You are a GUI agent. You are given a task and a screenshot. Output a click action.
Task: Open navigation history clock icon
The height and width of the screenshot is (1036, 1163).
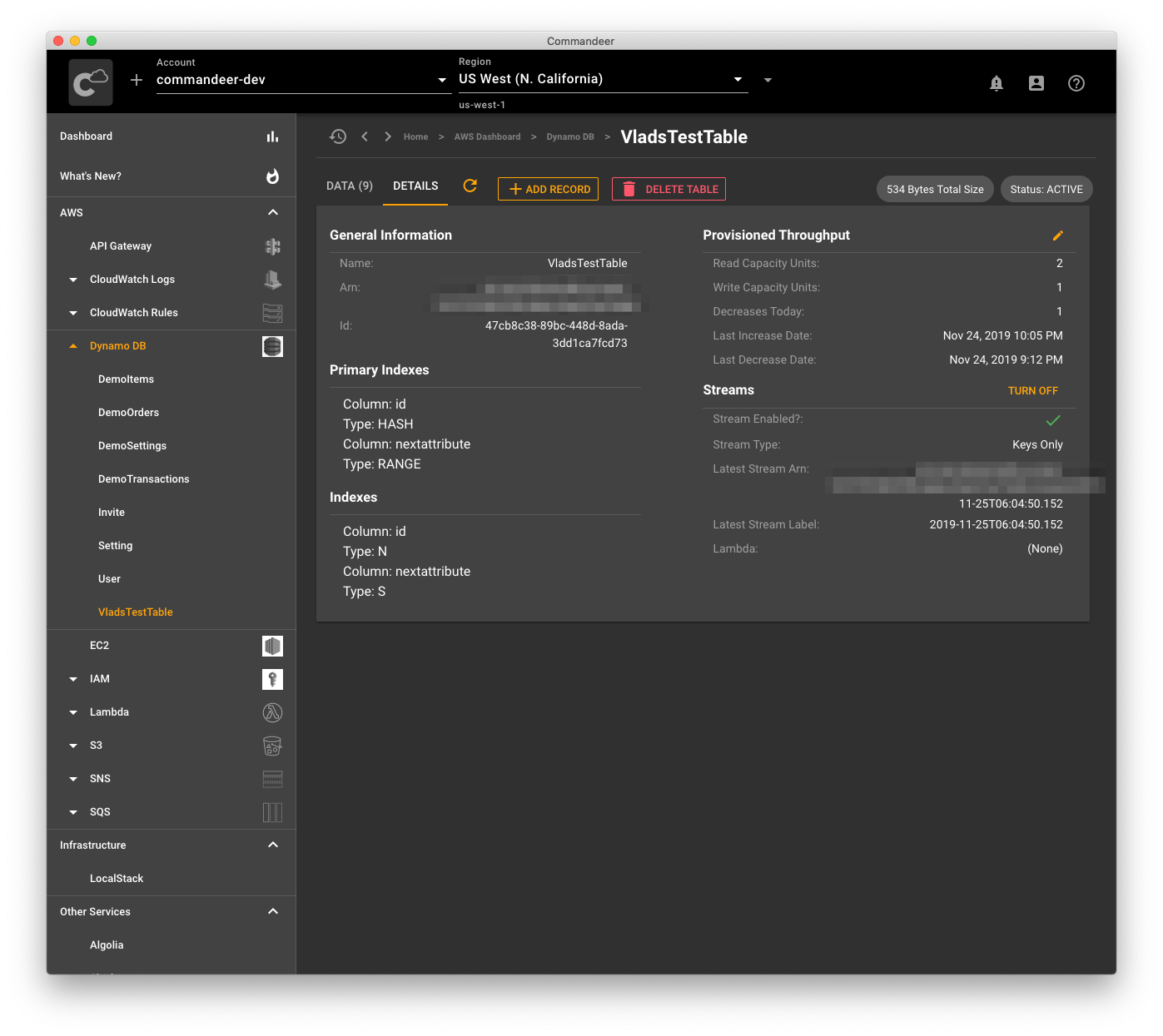pos(338,136)
